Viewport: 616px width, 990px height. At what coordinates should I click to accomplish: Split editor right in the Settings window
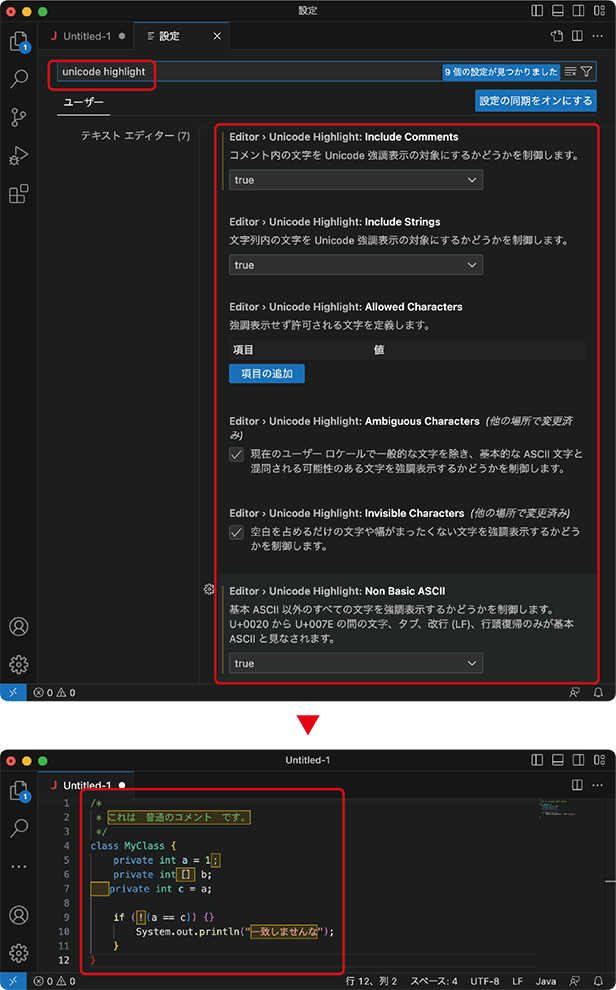[x=577, y=36]
